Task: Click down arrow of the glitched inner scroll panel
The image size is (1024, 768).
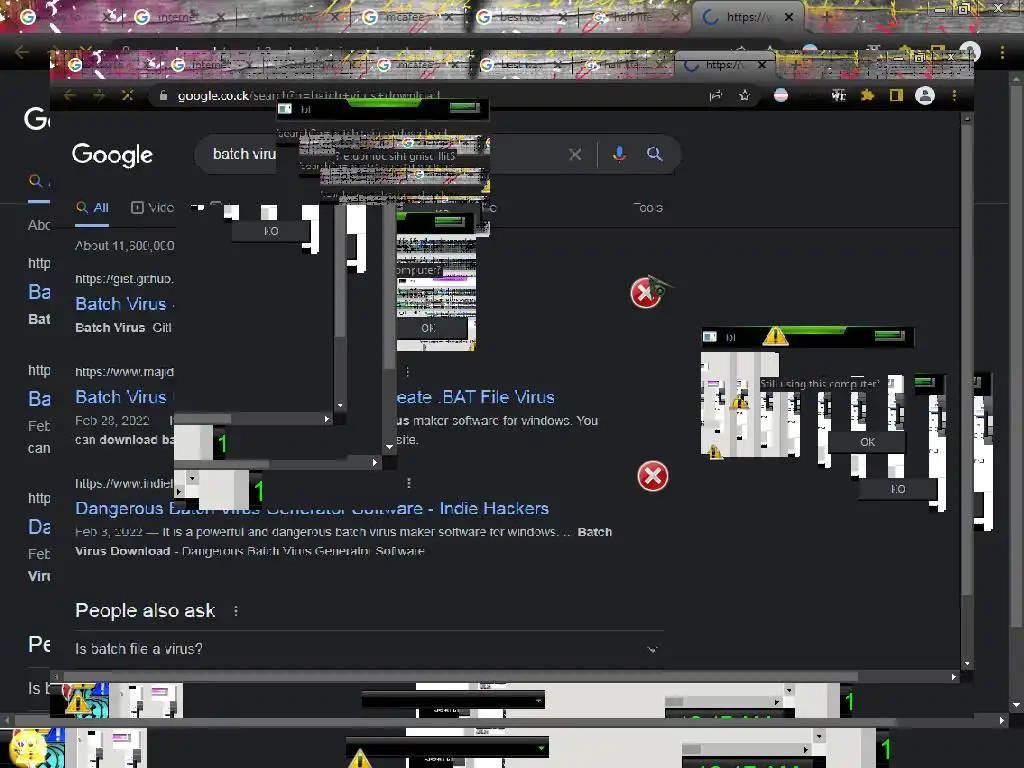Action: 340,406
